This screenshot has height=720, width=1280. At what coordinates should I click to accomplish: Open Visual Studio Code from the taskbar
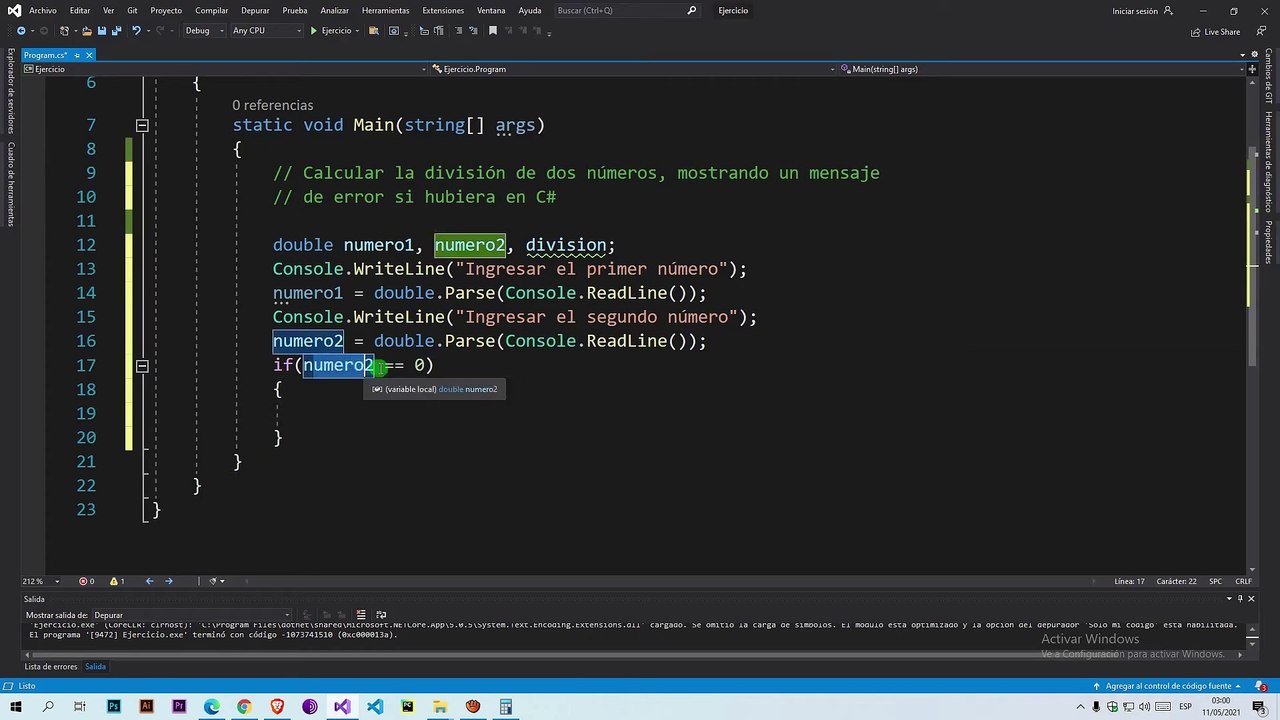coord(374,707)
